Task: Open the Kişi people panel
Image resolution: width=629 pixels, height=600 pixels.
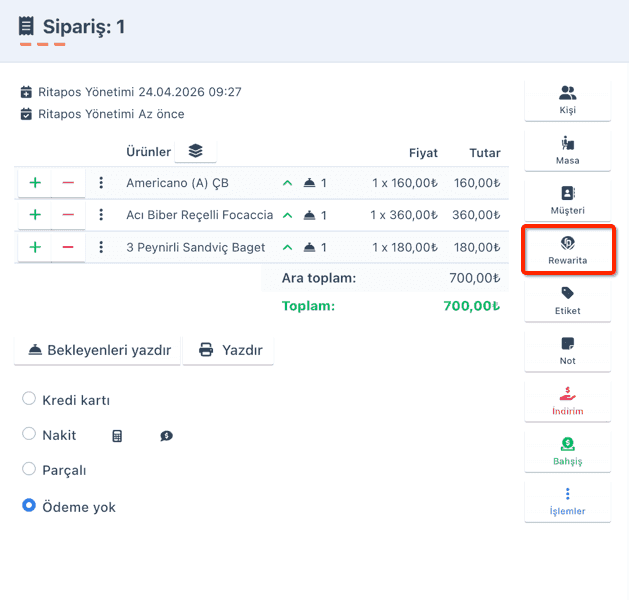Action: click(x=567, y=100)
